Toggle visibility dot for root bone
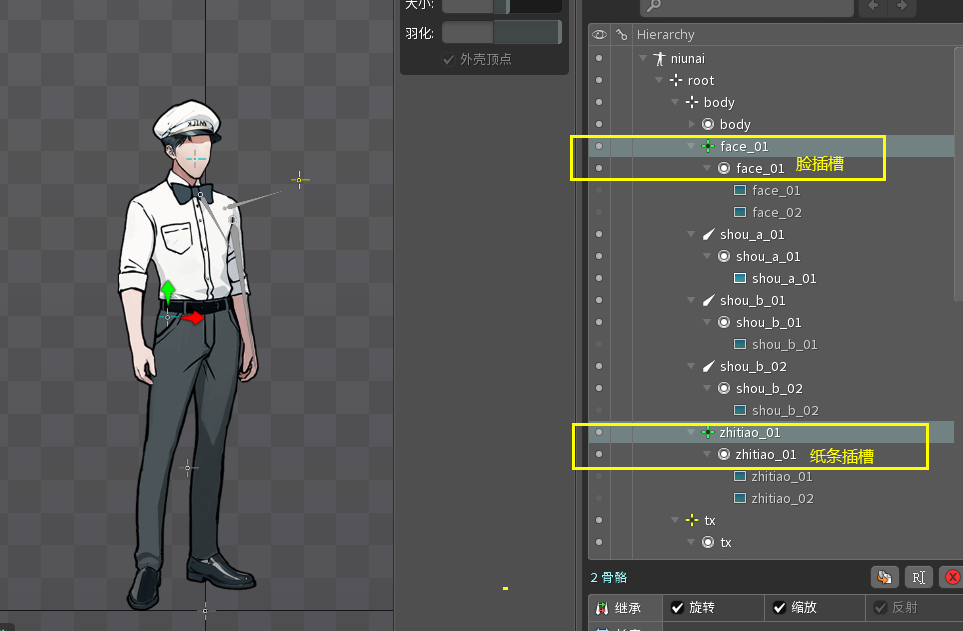Screen dimensions: 963x631 (x=599, y=81)
